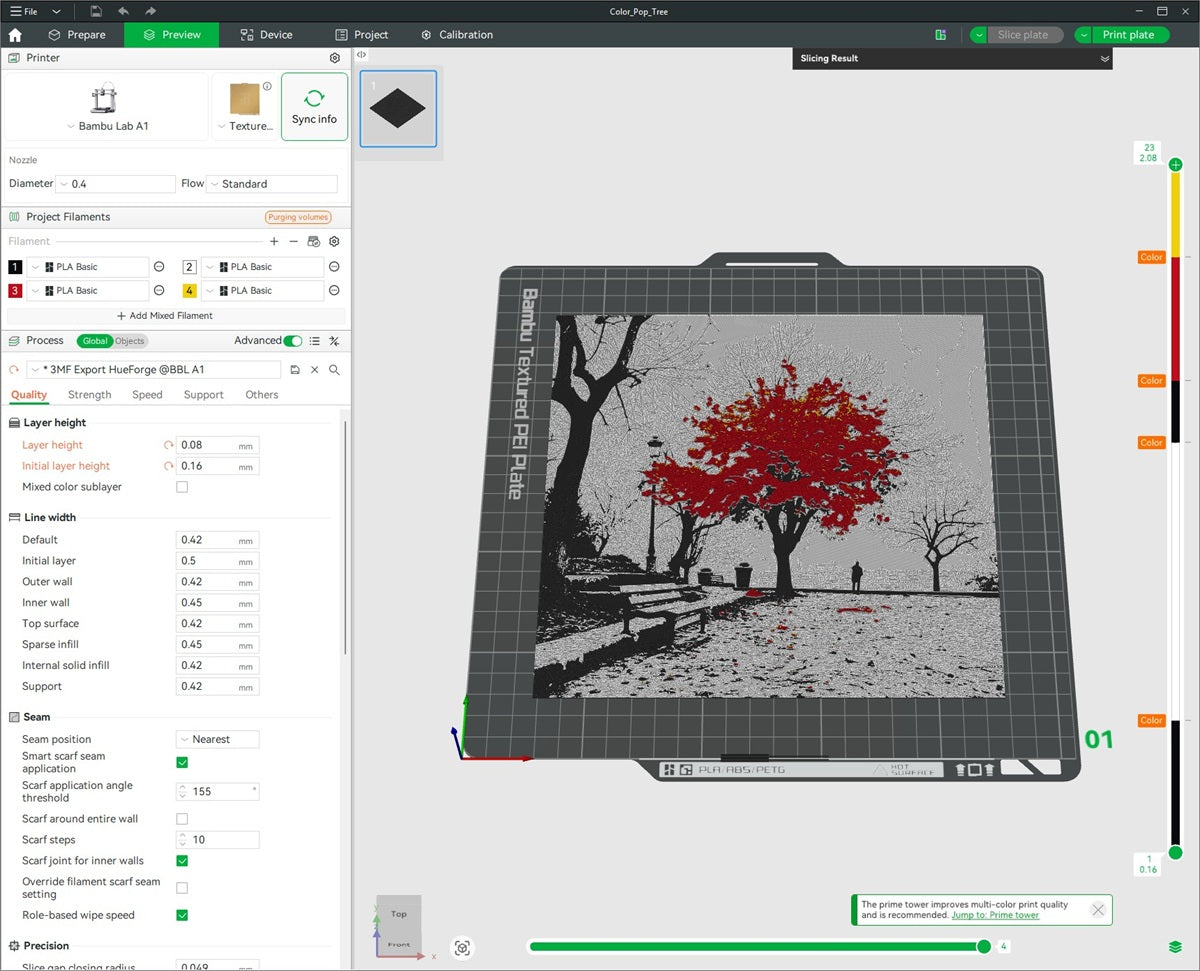This screenshot has width=1200, height=971.
Task: Open printer settings gear icon
Action: [335, 58]
